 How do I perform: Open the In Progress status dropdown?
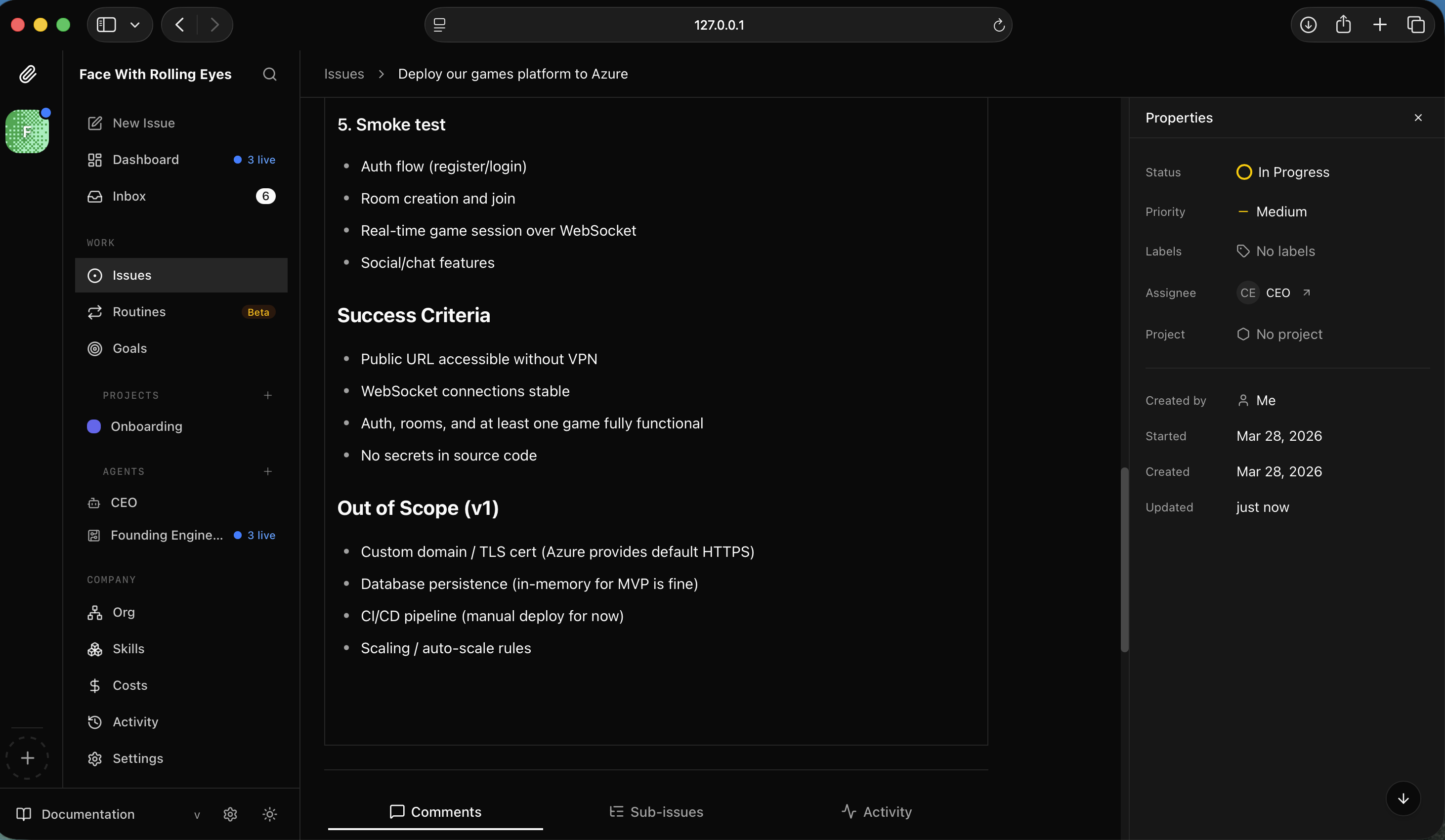pos(1283,172)
